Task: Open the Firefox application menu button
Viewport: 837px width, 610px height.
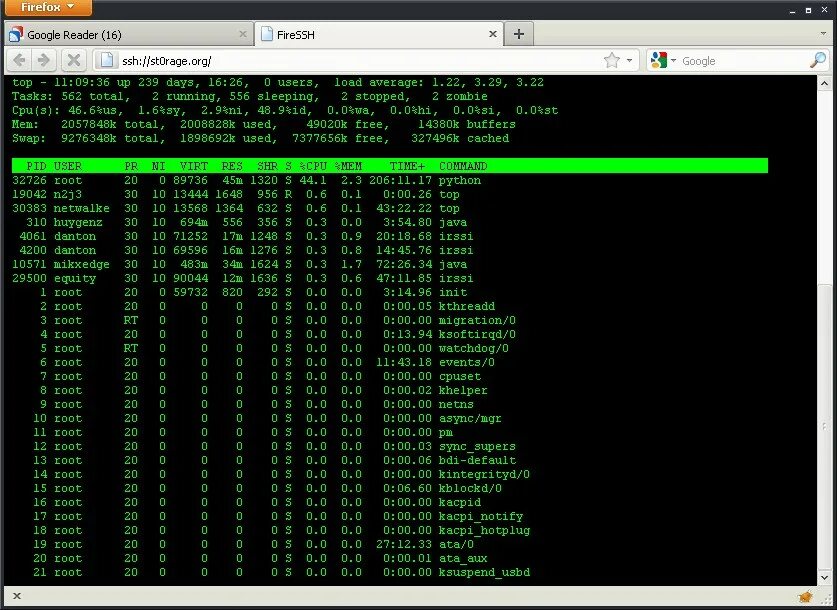Action: pyautogui.click(x=48, y=7)
